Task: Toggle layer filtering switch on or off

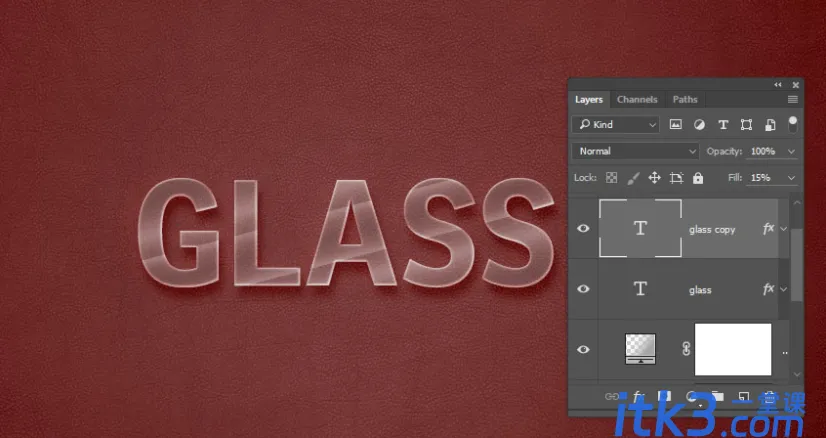Action: click(792, 124)
